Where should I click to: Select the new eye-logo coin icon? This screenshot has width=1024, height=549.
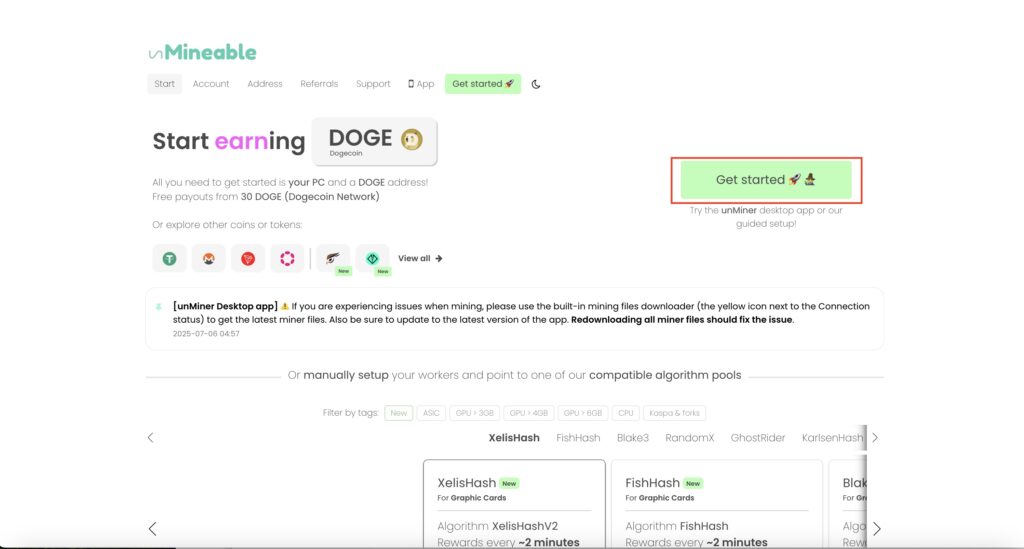coord(333,259)
